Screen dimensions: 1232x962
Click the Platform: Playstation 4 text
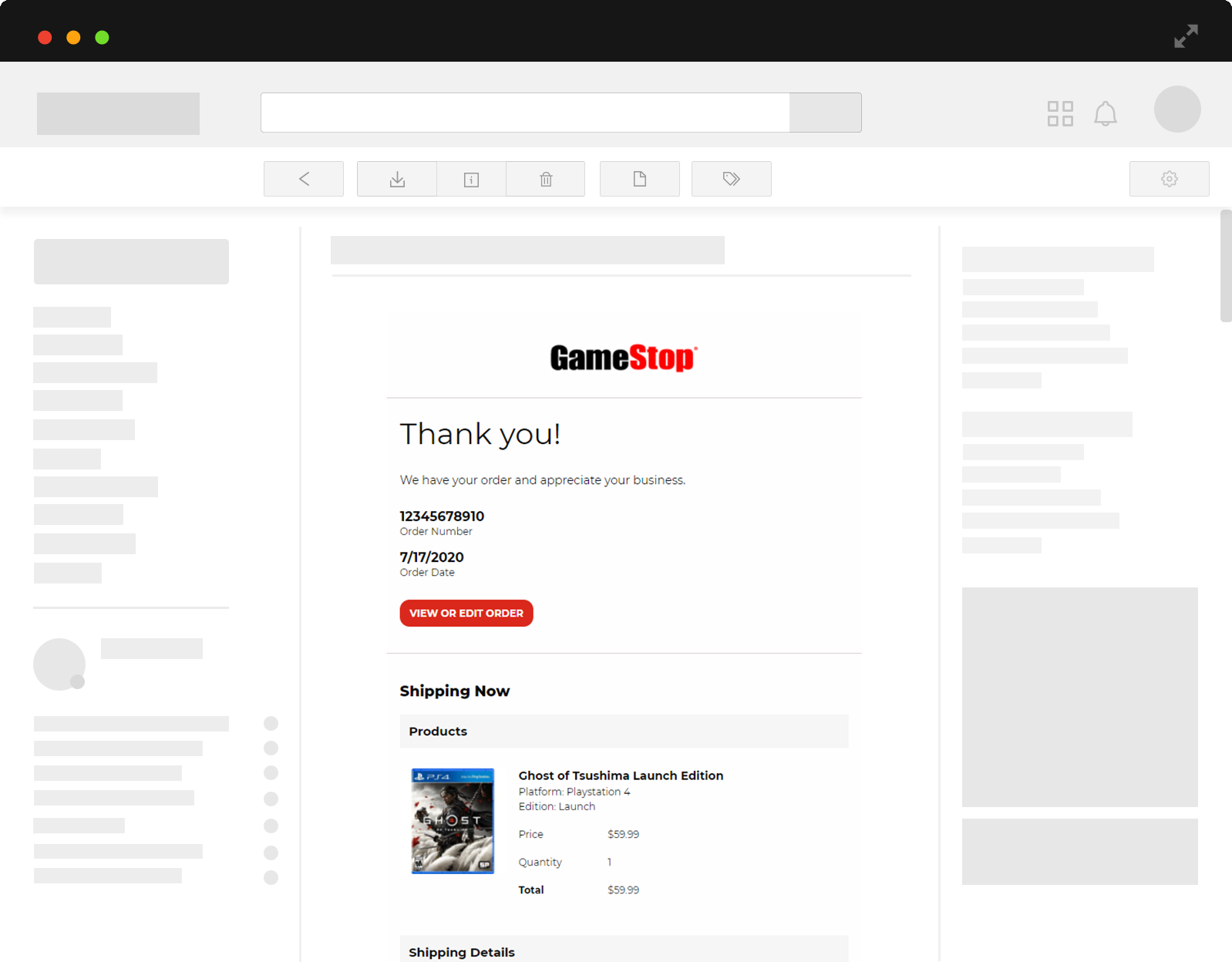(x=574, y=792)
